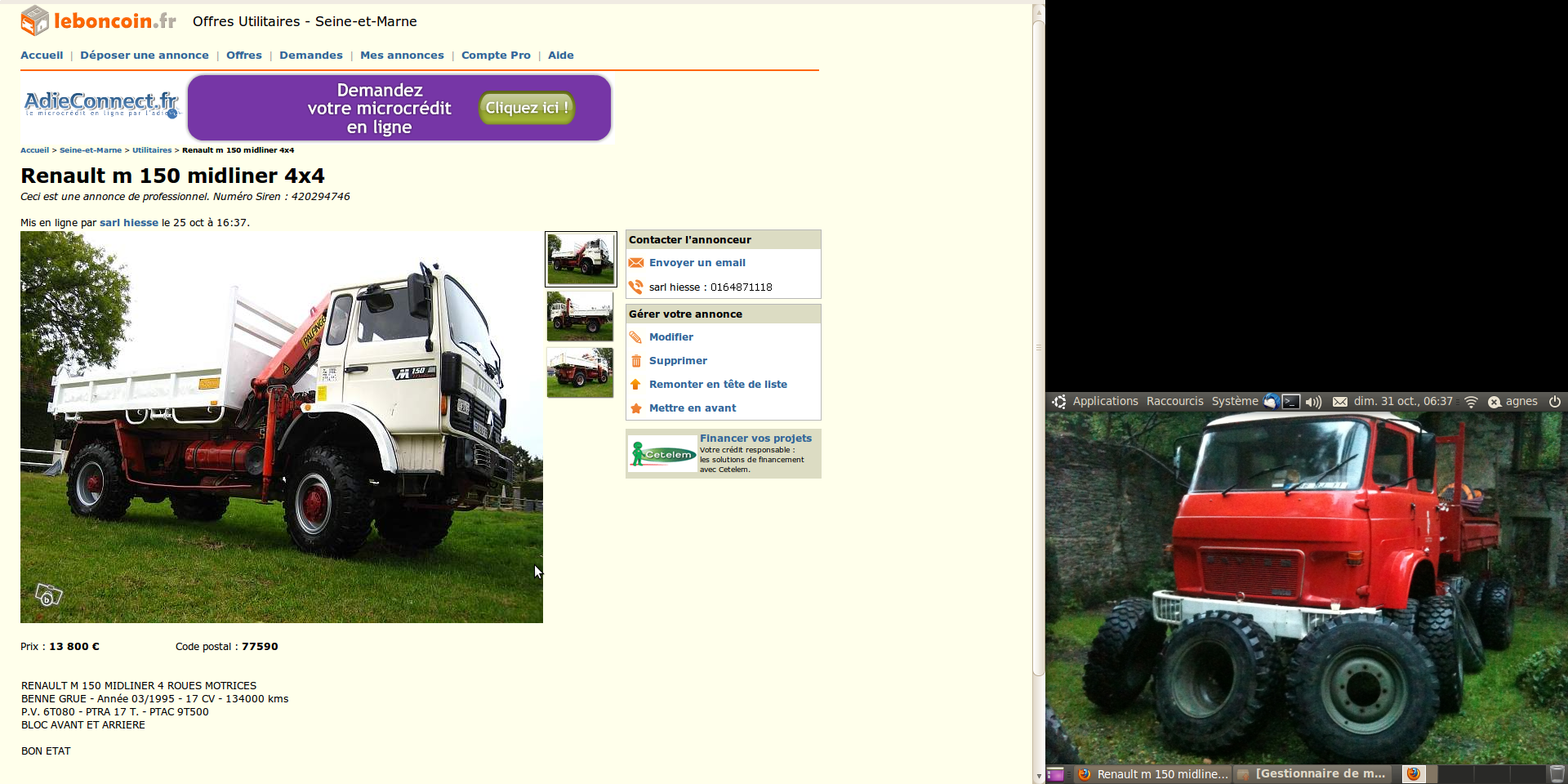This screenshot has width=1568, height=784.
Task: Open the wifi network indicator
Action: (x=1471, y=402)
